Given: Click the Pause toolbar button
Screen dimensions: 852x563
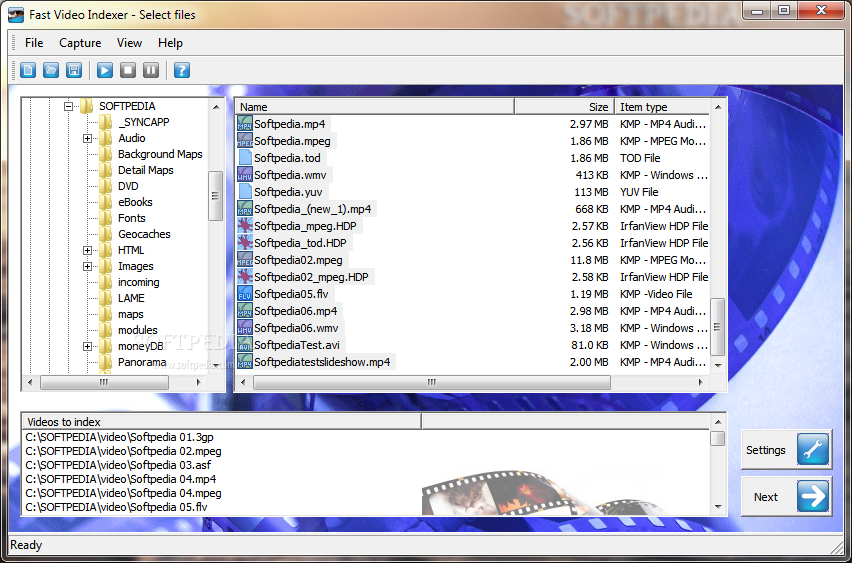Looking at the screenshot, I should (x=151, y=70).
